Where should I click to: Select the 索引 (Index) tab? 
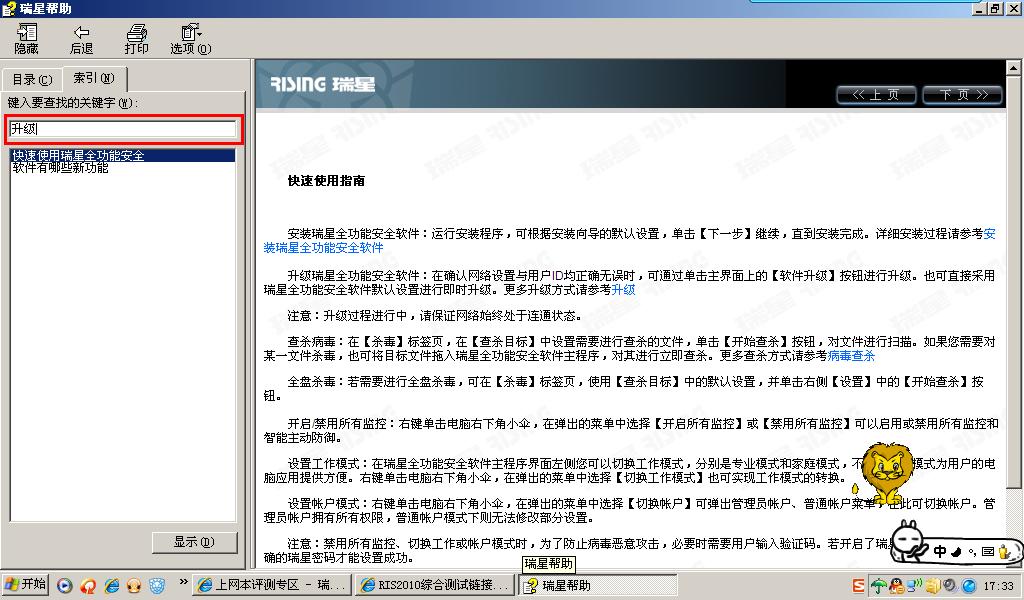click(x=93, y=78)
